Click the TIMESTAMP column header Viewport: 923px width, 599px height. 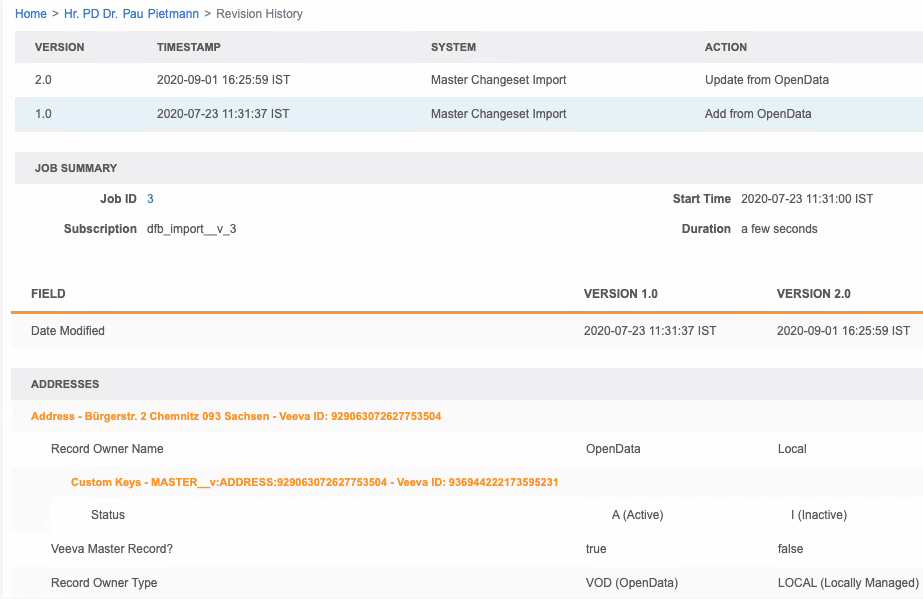pos(189,47)
